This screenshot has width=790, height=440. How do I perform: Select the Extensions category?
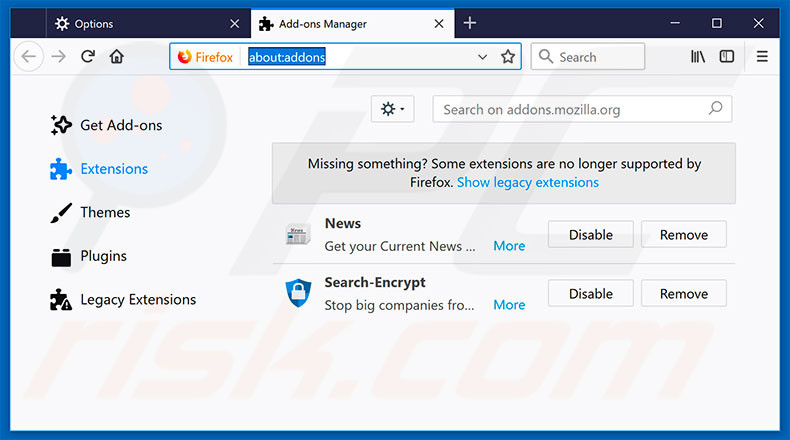[x=99, y=169]
